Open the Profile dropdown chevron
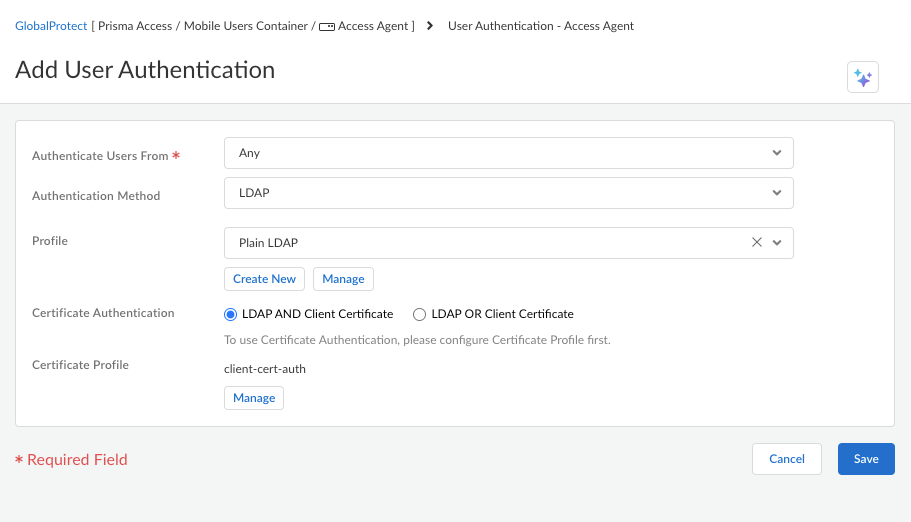 coord(777,243)
